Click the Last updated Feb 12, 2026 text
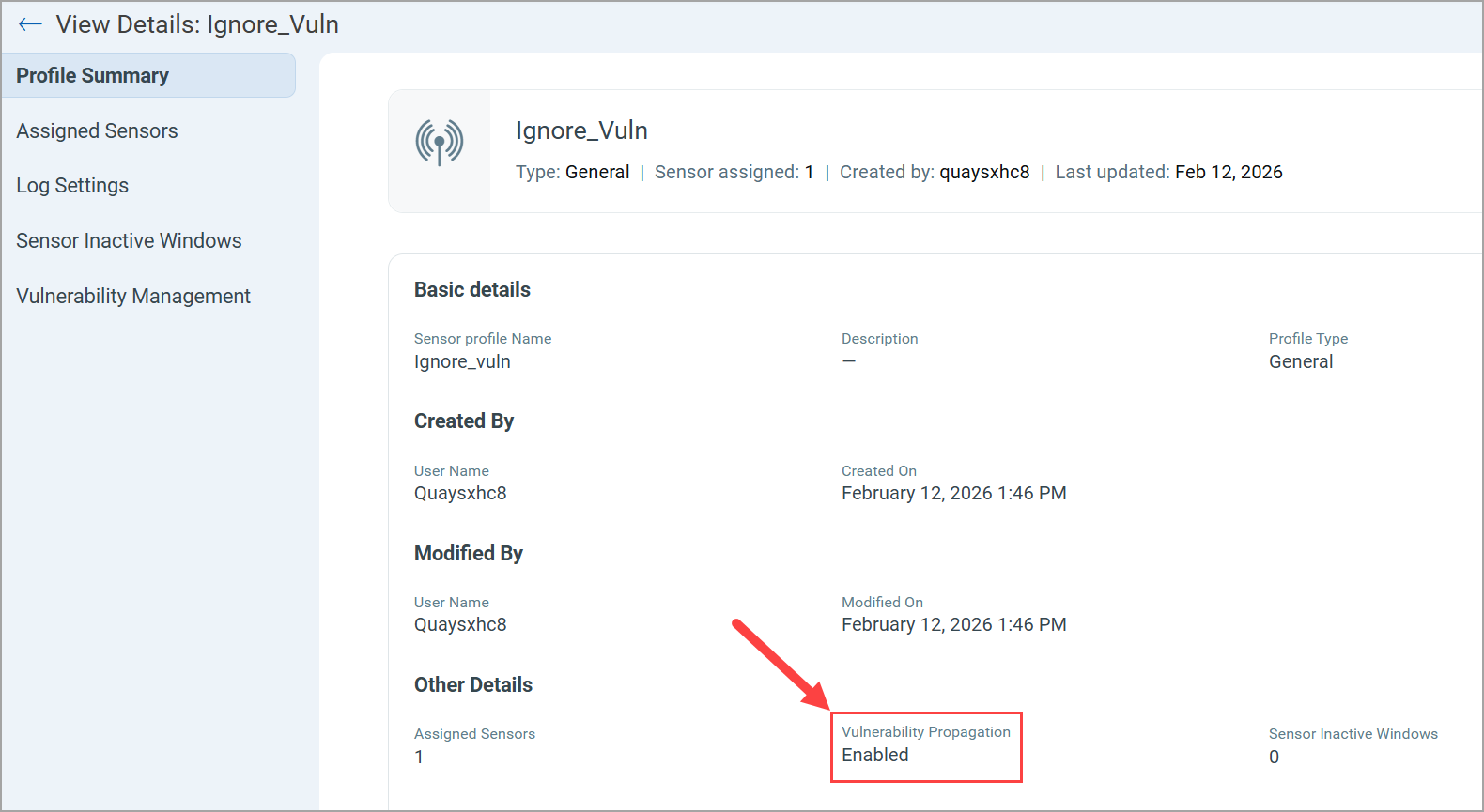Viewport: 1484px width, 812px height. pyautogui.click(x=1168, y=172)
